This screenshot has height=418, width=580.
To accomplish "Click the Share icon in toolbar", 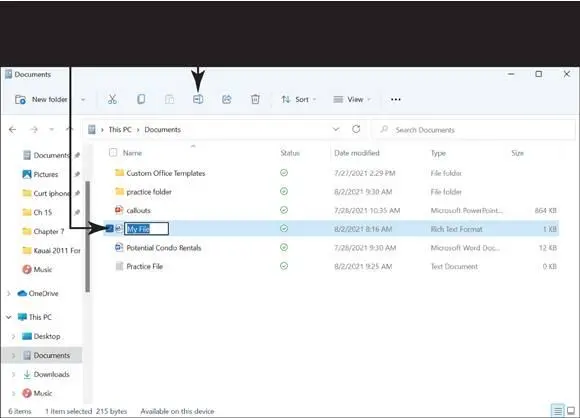I will tap(226, 99).
